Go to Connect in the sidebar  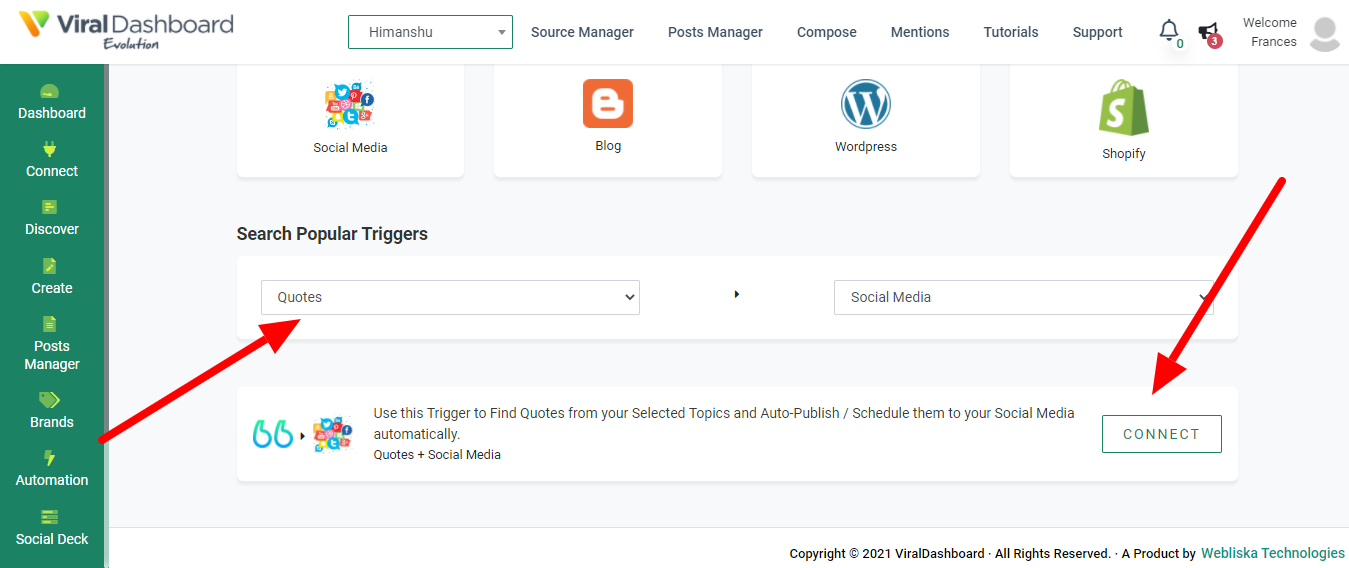point(52,161)
